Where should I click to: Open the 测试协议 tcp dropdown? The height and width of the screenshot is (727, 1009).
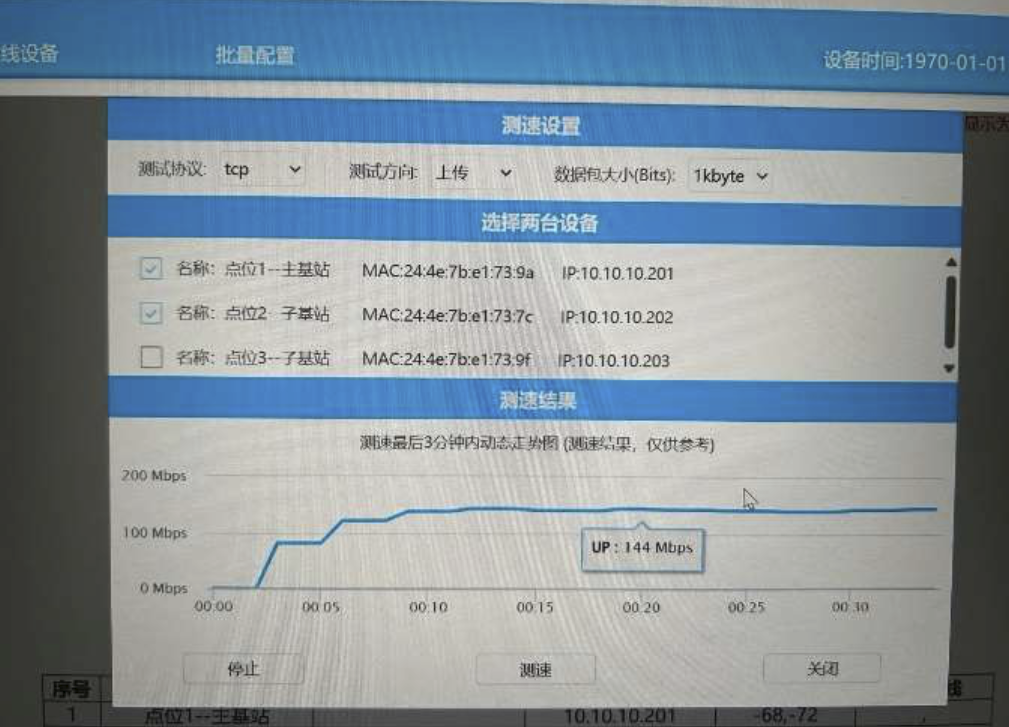[262, 169]
